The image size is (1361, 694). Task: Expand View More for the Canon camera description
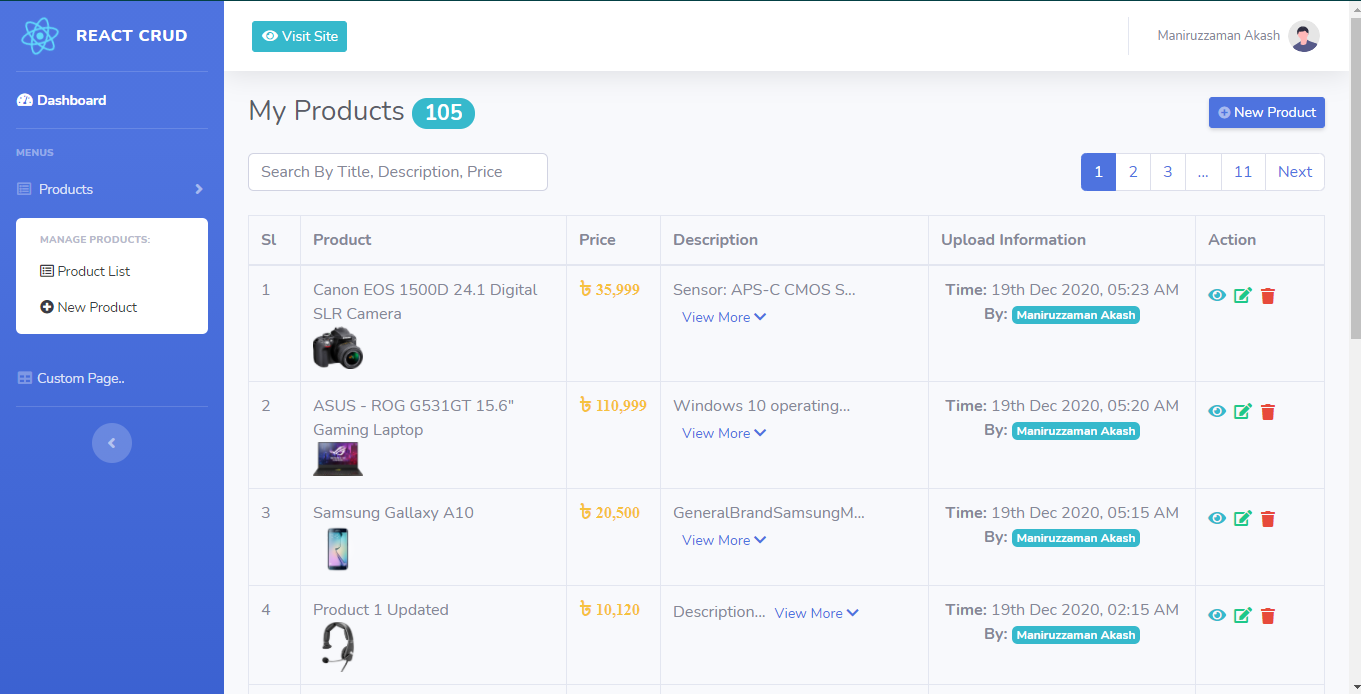723,317
